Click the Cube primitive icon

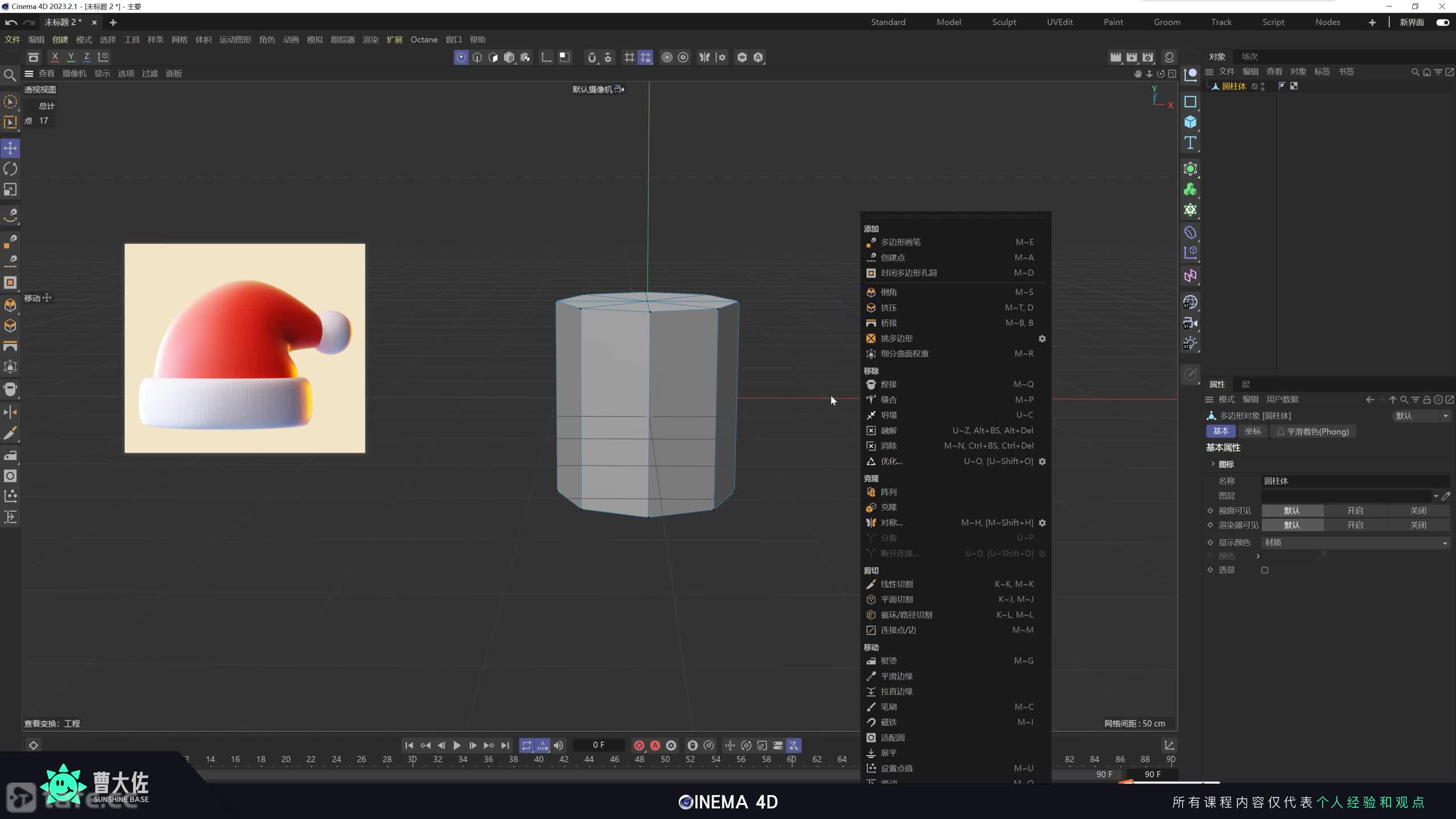1190,122
